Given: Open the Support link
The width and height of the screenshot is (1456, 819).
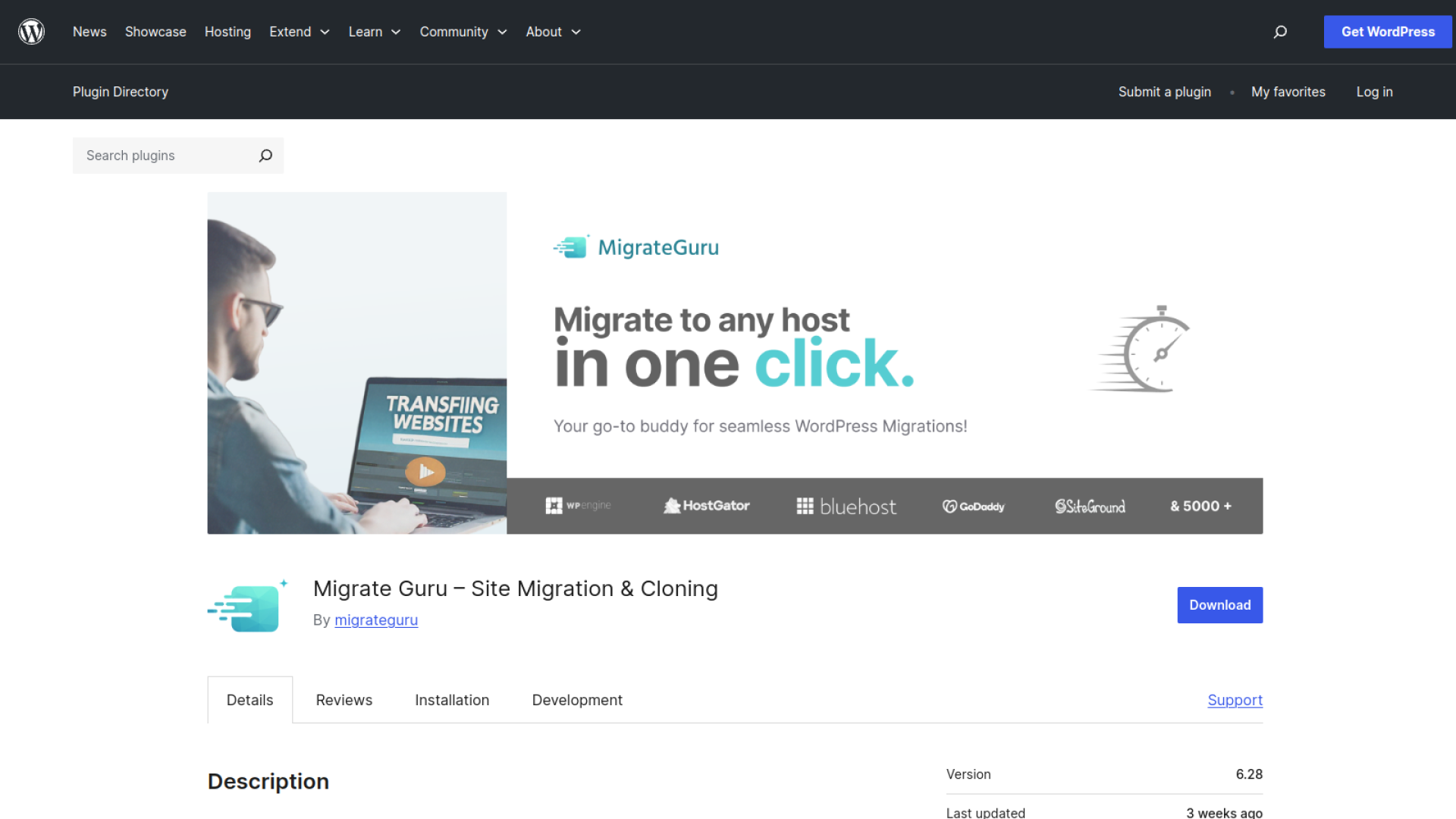Looking at the screenshot, I should (x=1235, y=700).
